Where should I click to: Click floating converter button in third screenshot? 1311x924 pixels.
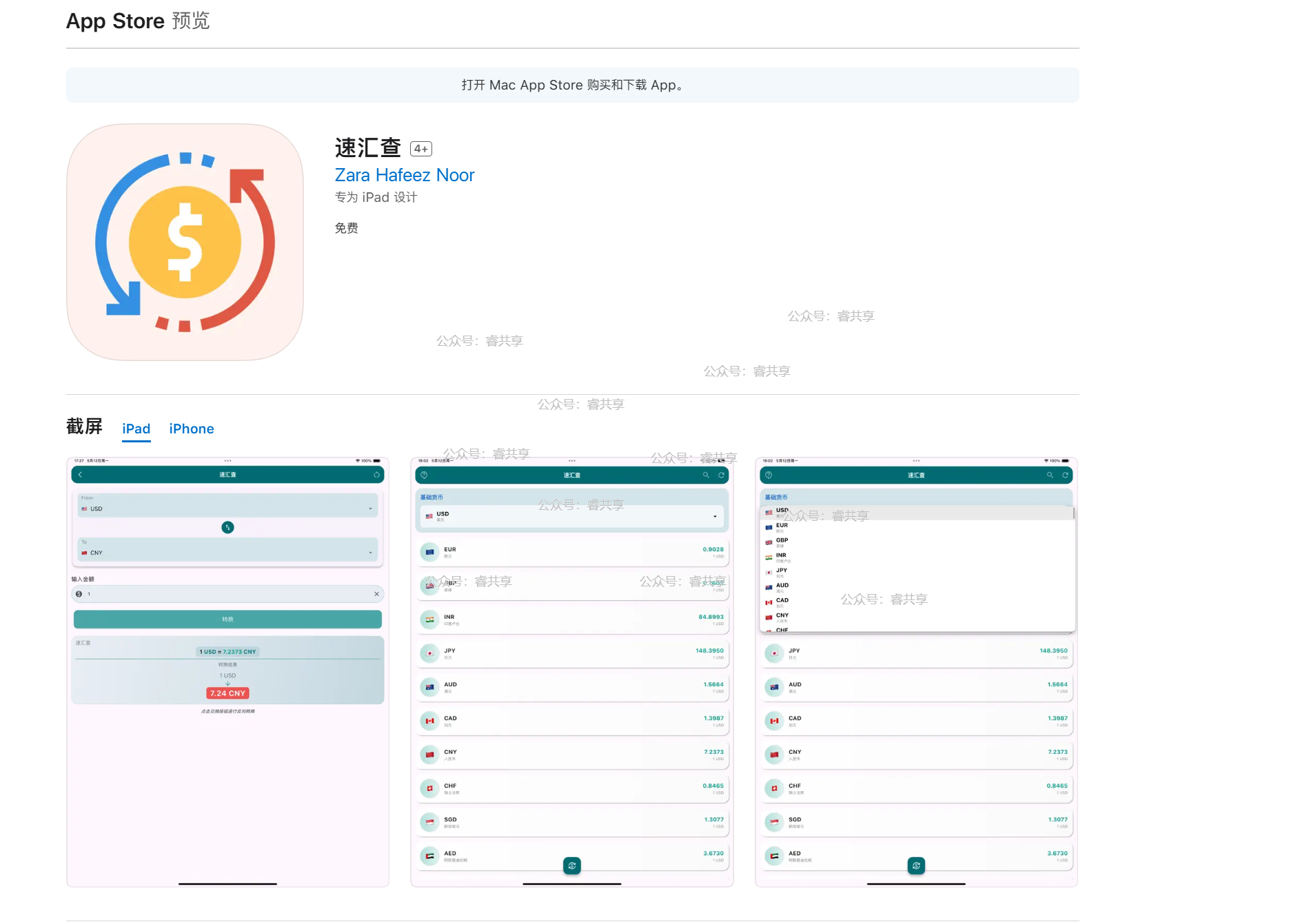click(916, 865)
